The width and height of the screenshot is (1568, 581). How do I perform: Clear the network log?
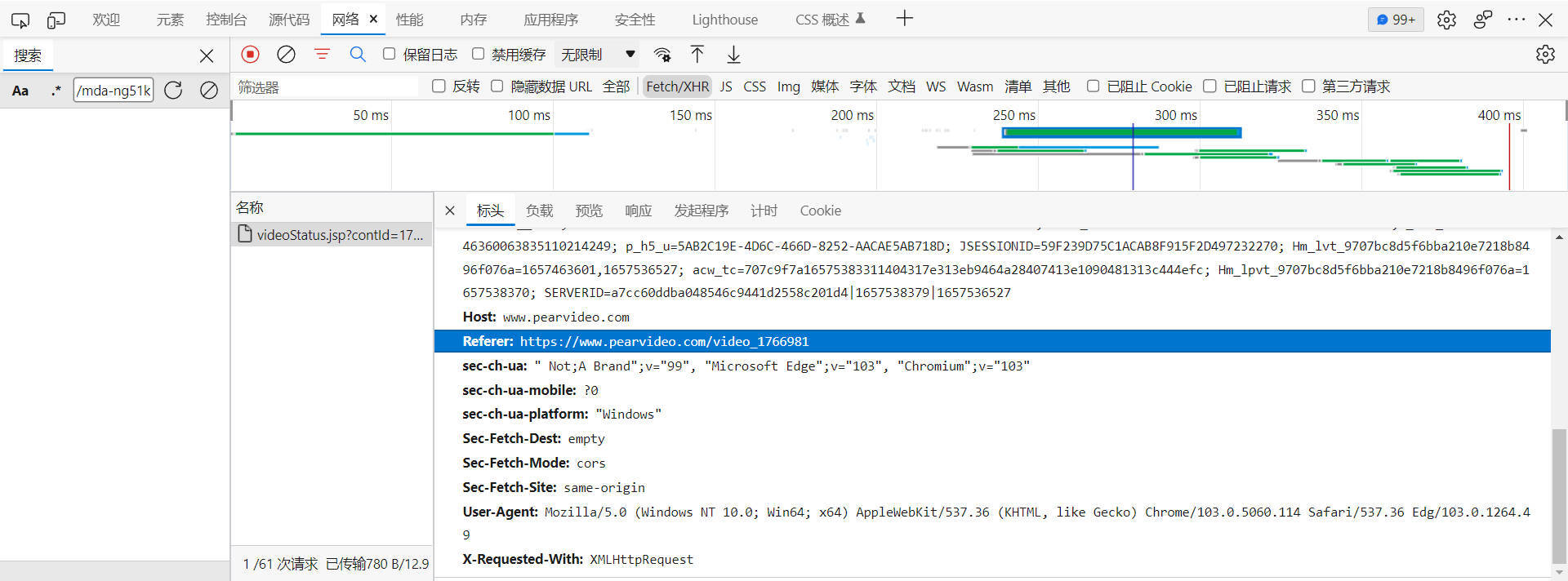coord(286,55)
